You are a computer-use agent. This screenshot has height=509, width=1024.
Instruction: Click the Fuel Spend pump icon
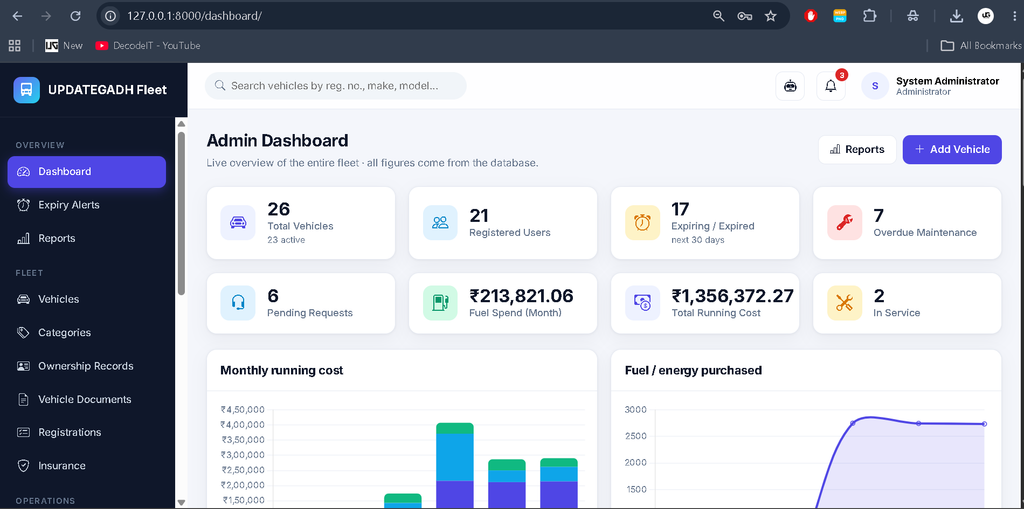tap(440, 303)
